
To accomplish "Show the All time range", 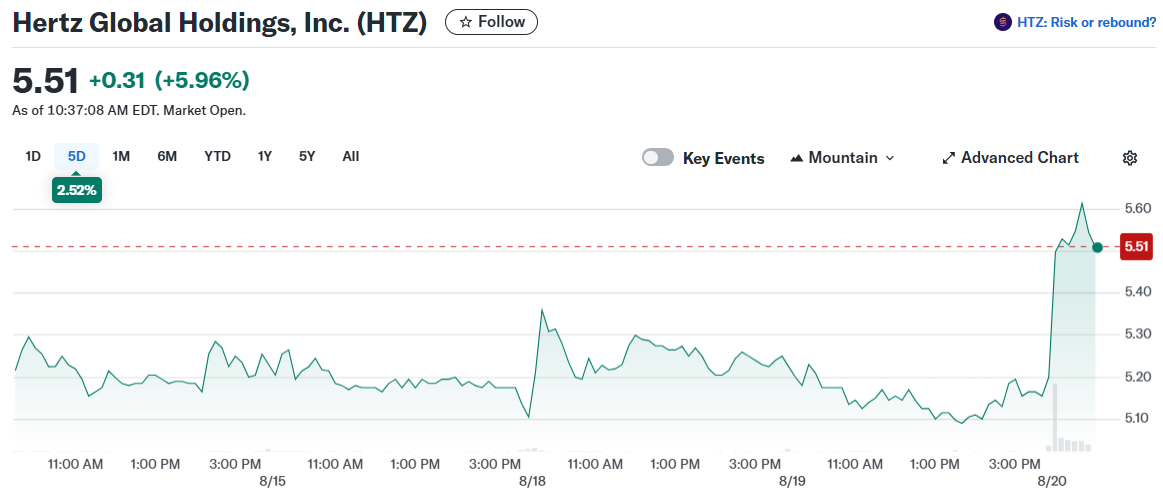I will [x=351, y=157].
